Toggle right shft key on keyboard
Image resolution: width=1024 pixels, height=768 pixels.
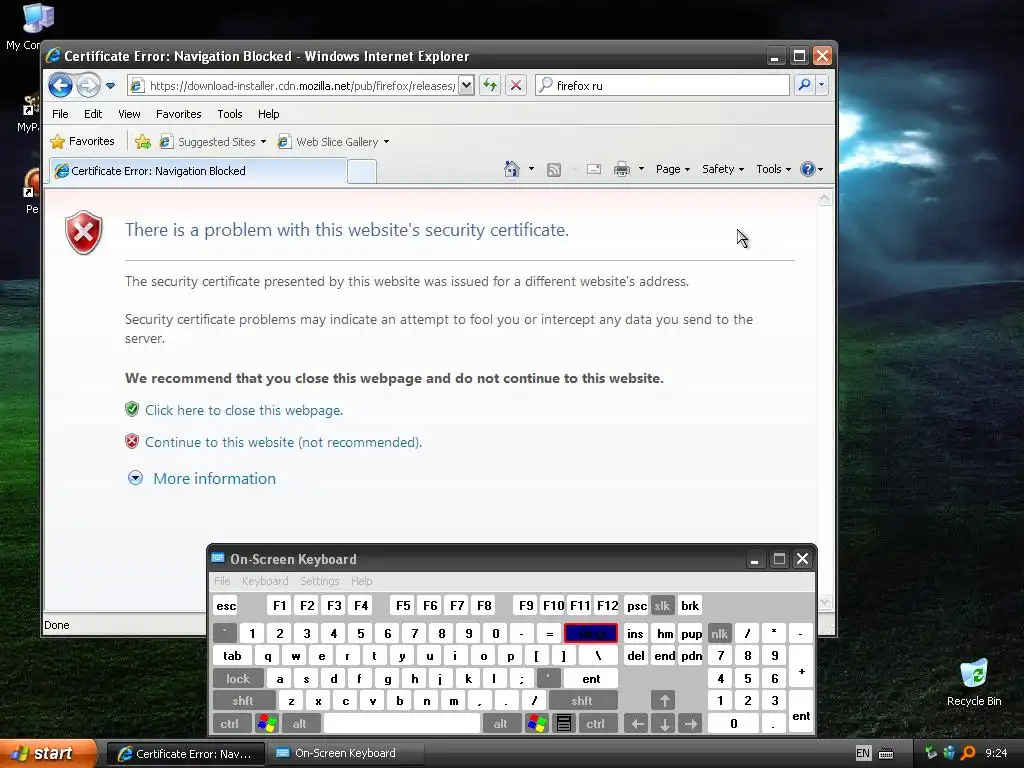(x=582, y=701)
